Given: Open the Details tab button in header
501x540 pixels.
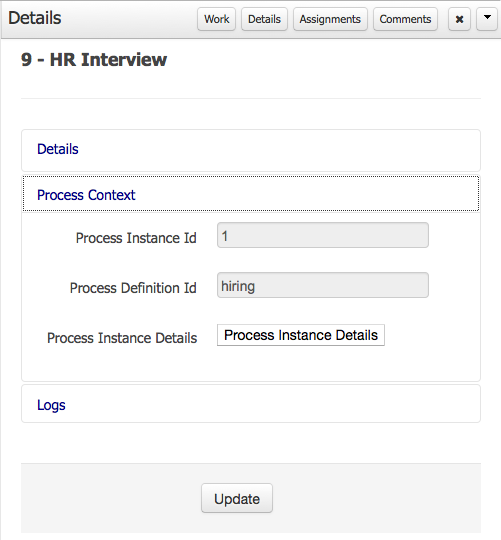Looking at the screenshot, I should coord(264,19).
